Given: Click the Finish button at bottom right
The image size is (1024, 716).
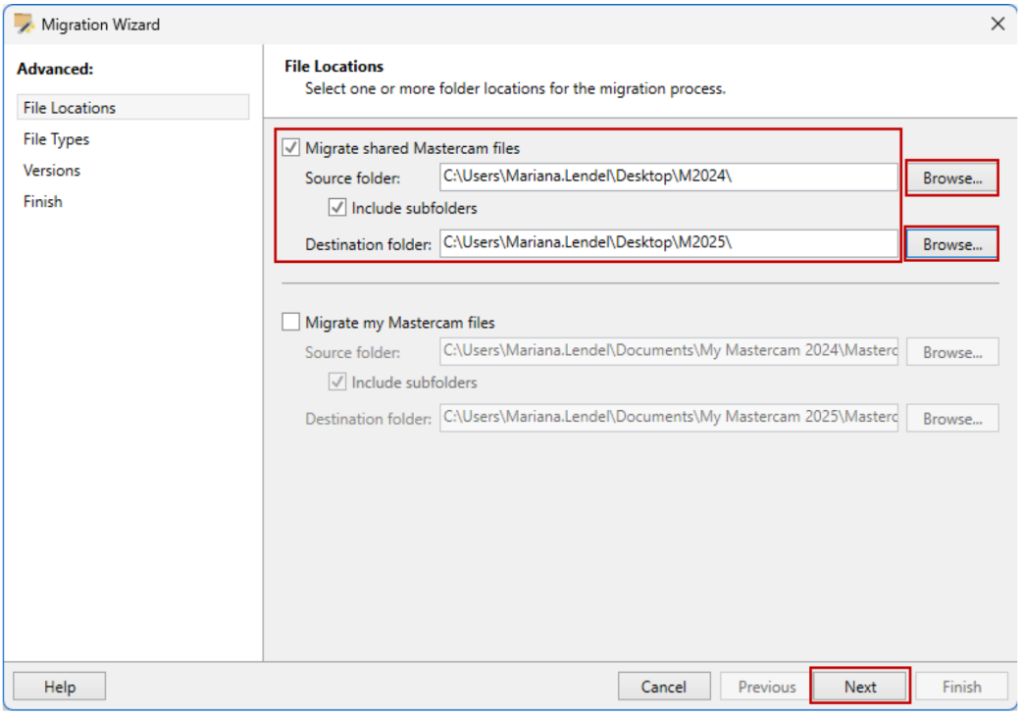Looking at the screenshot, I should click(961, 687).
